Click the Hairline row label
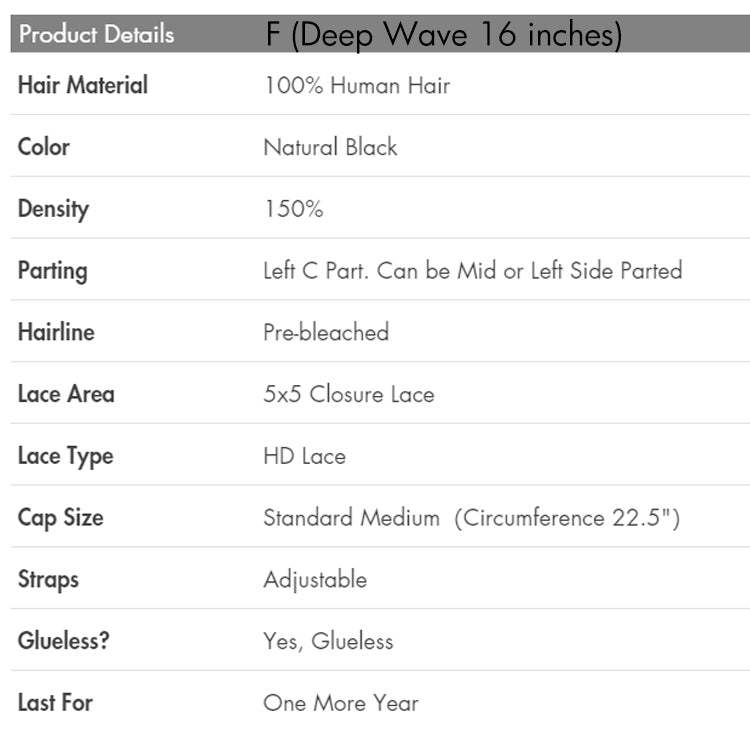 [56, 332]
